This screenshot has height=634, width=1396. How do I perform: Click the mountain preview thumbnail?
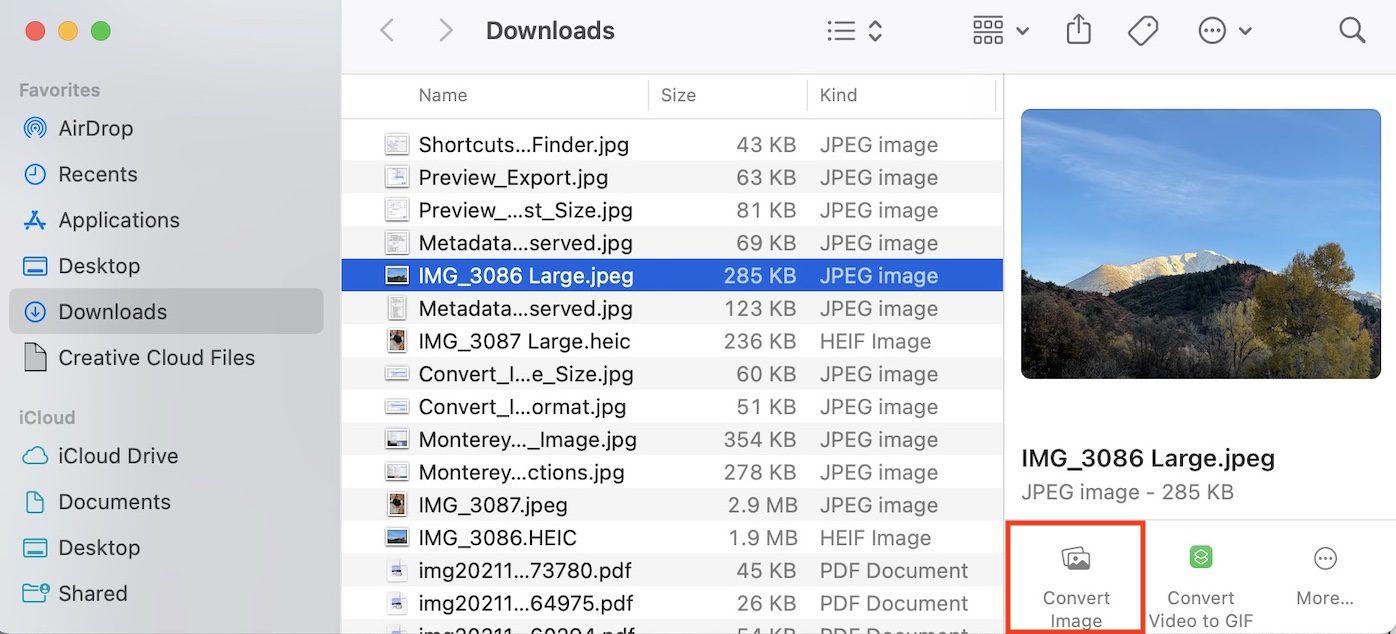[1200, 244]
